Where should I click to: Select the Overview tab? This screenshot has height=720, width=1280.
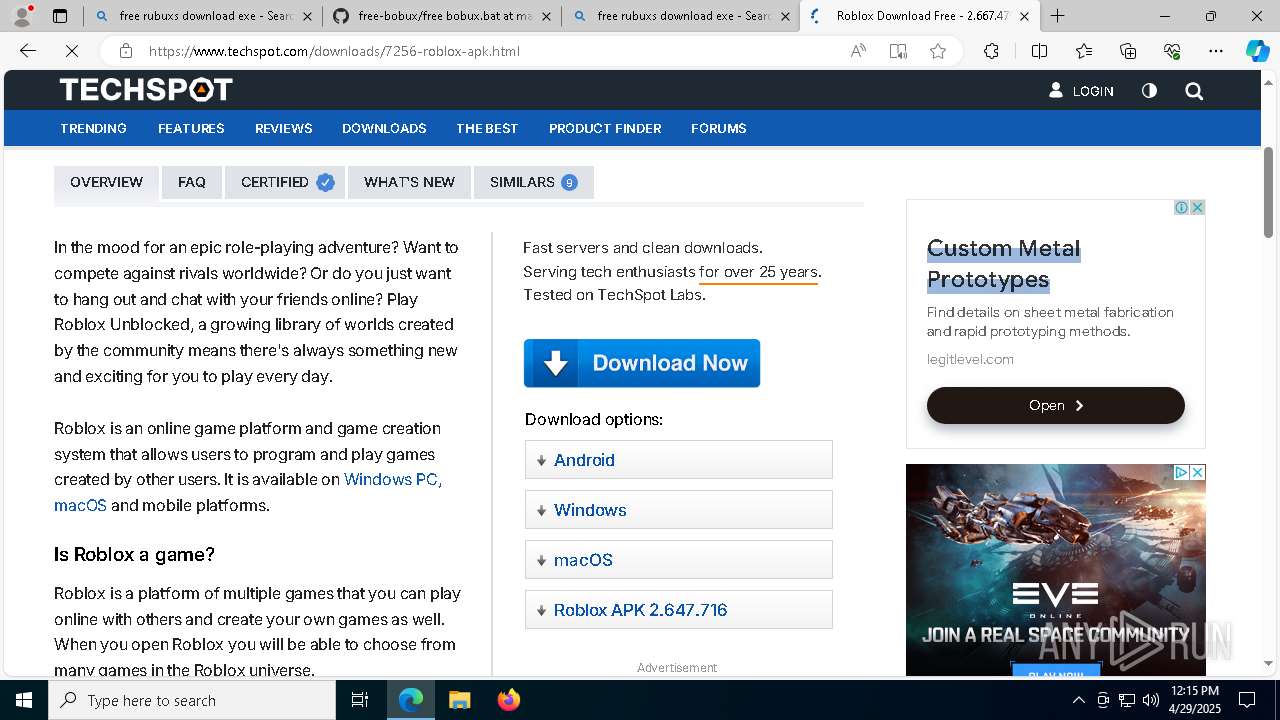(106, 182)
